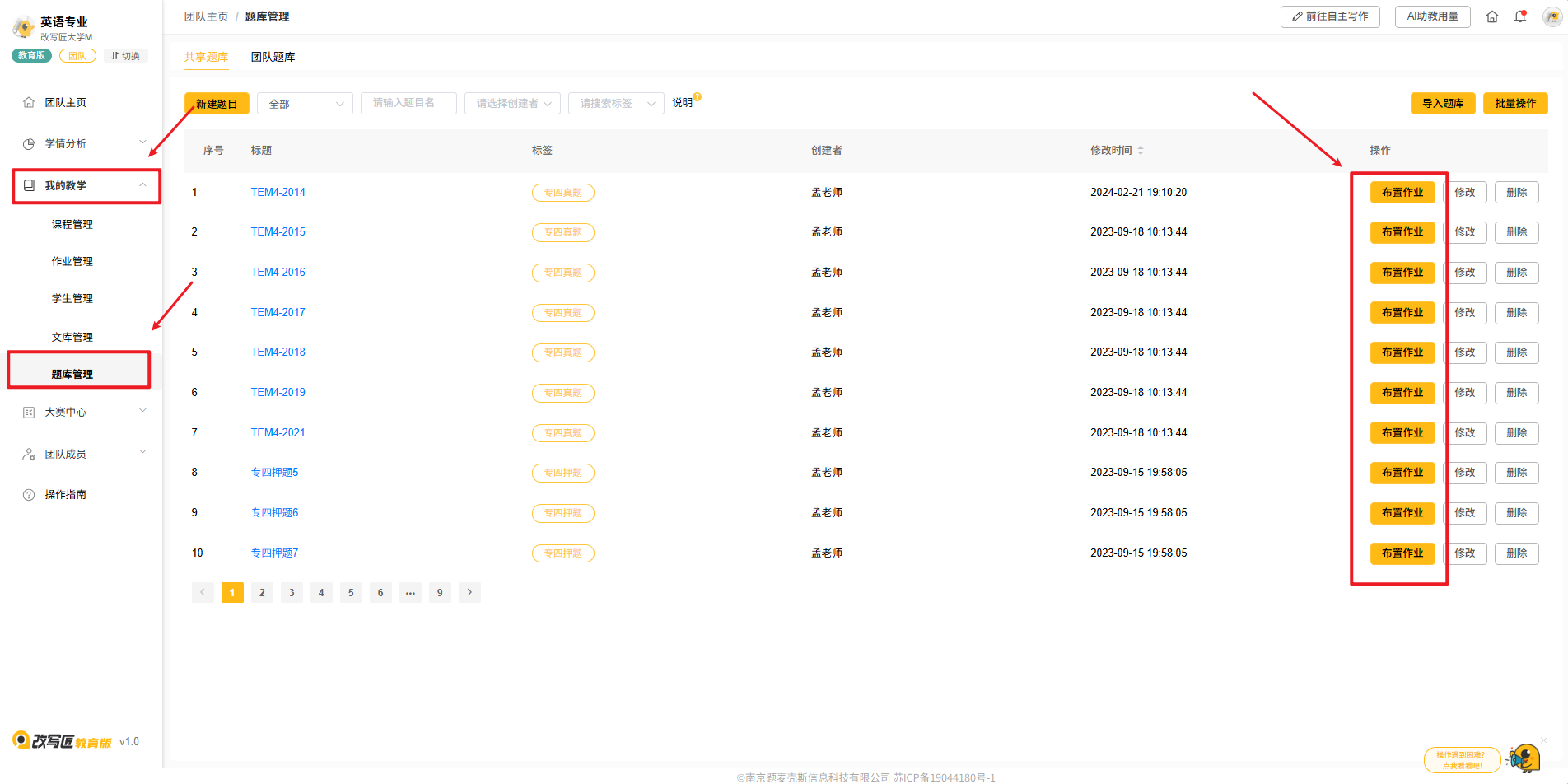
Task: Click the help icon beside 说明
Action: (x=698, y=97)
